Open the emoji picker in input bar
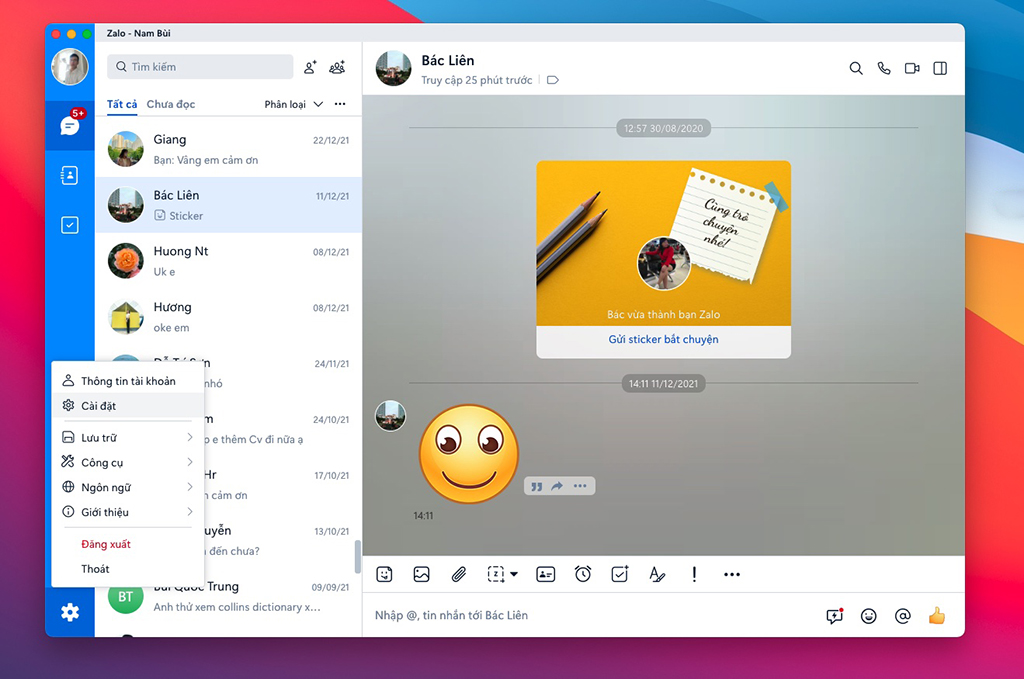The width and height of the screenshot is (1024, 679). (869, 616)
